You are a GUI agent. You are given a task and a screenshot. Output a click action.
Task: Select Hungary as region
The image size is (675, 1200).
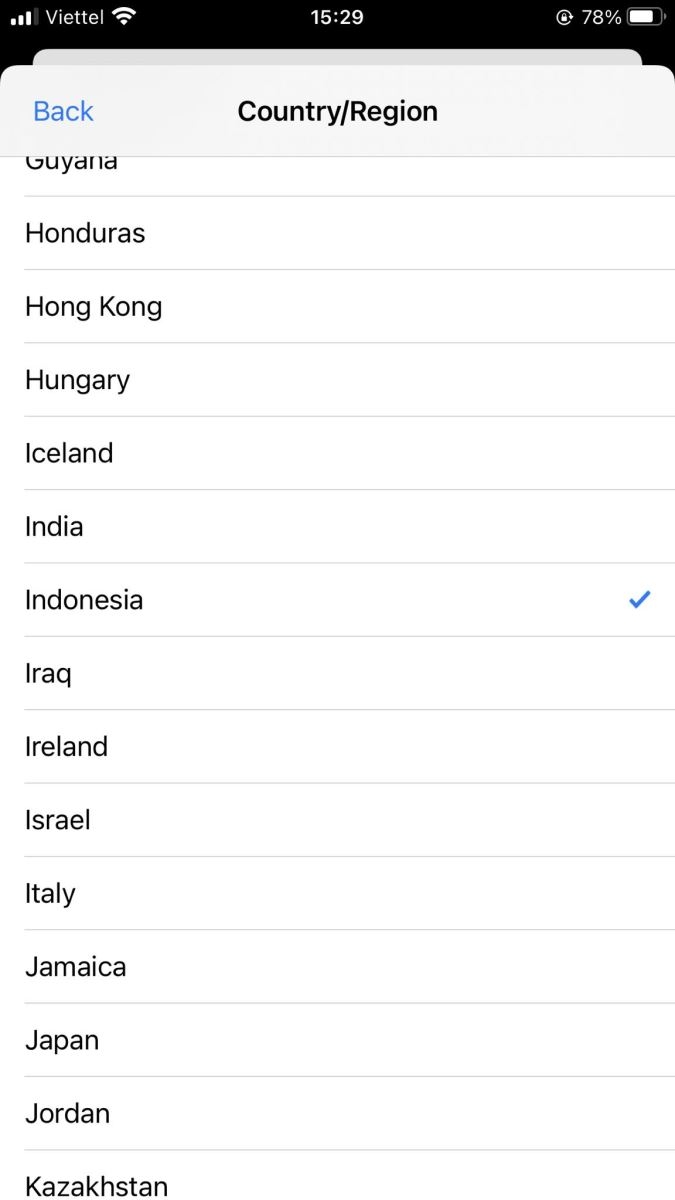337,380
